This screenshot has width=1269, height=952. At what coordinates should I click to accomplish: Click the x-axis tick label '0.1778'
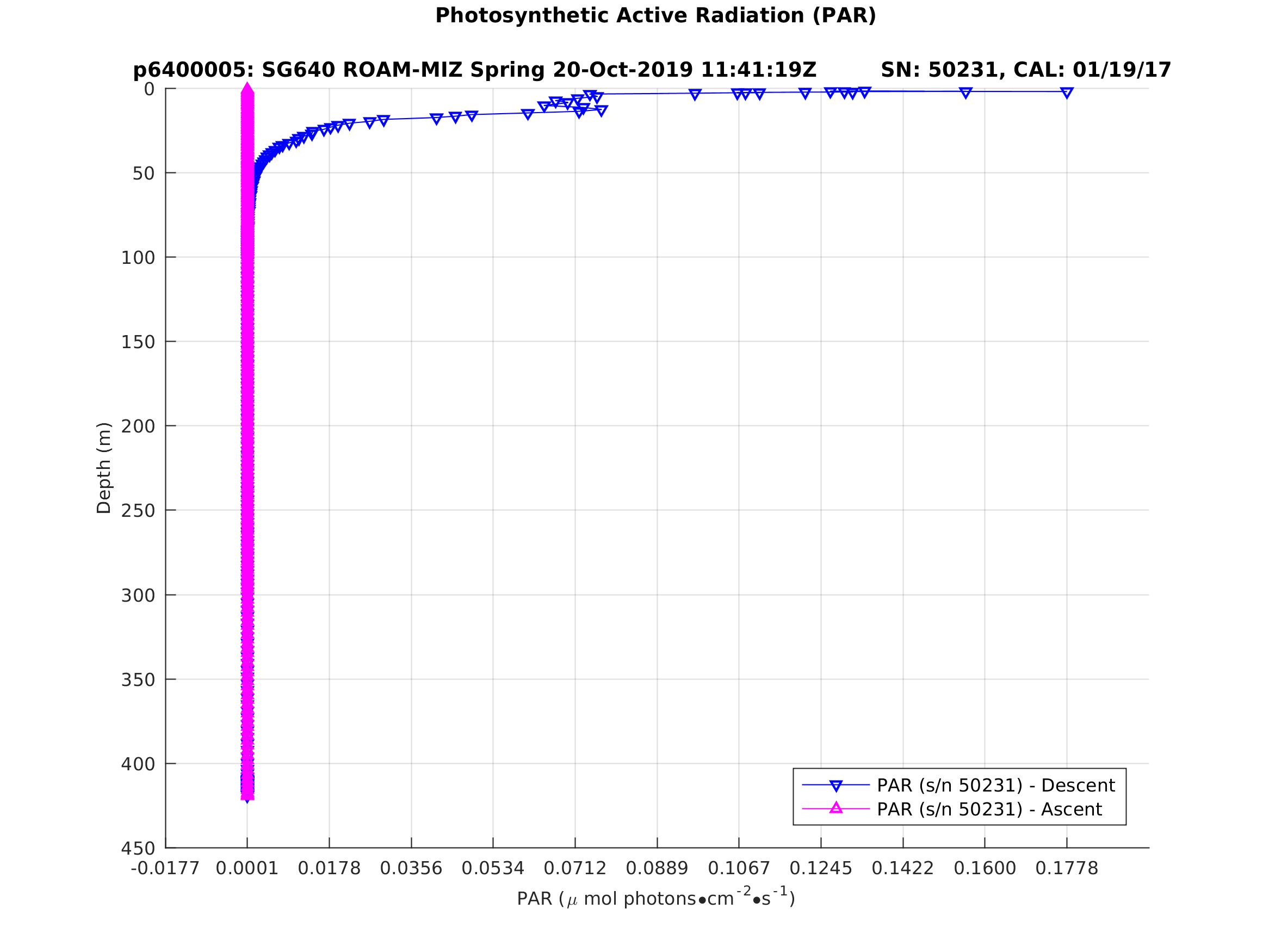[1067, 869]
